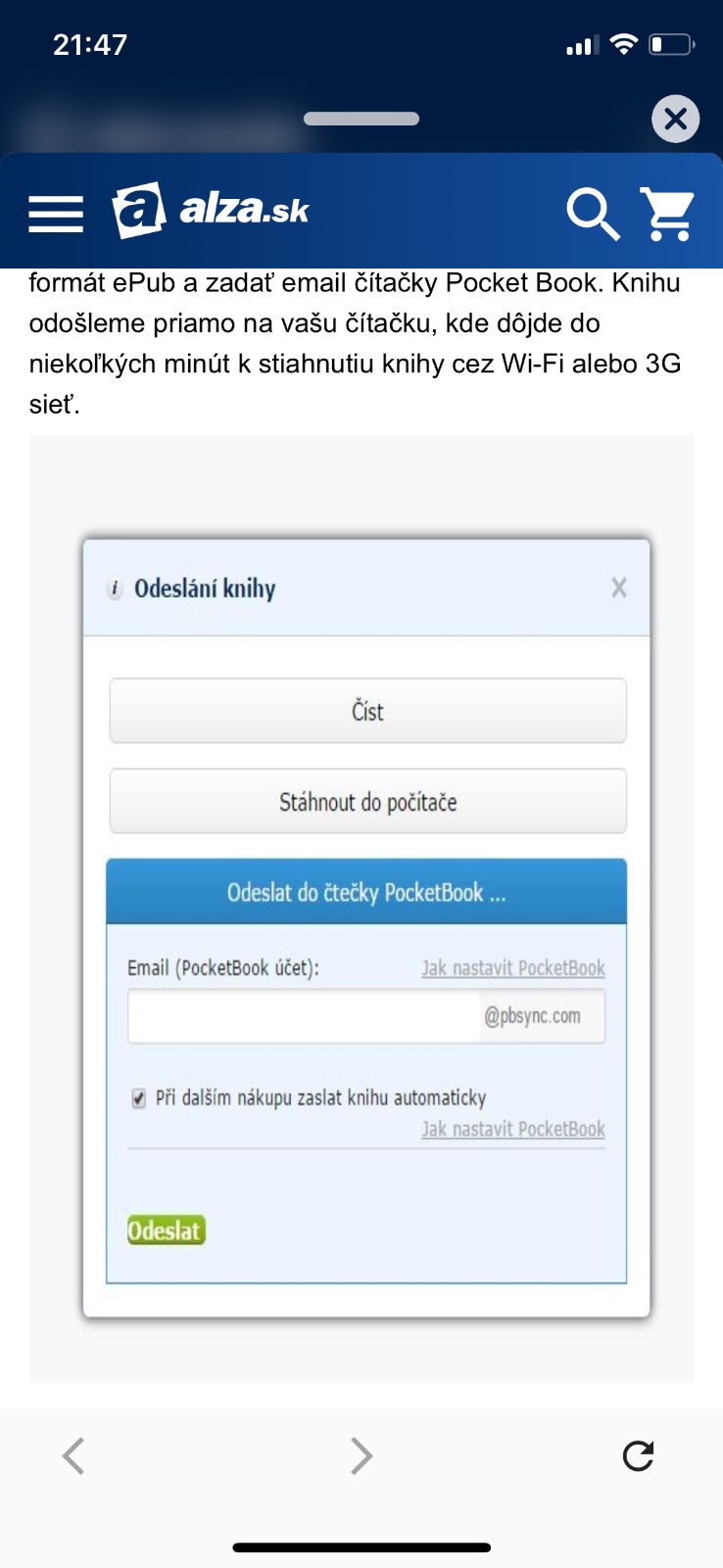Open the hamburger menu
Image resolution: width=723 pixels, height=1568 pixels.
[56, 214]
